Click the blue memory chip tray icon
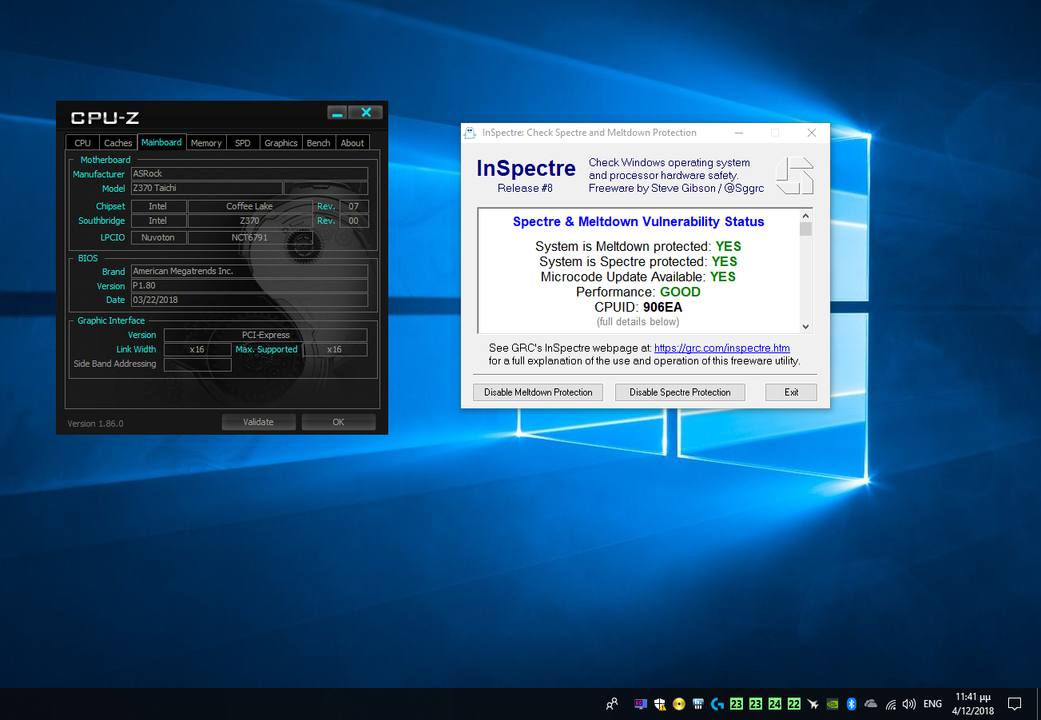The image size is (1041, 720). tap(698, 704)
